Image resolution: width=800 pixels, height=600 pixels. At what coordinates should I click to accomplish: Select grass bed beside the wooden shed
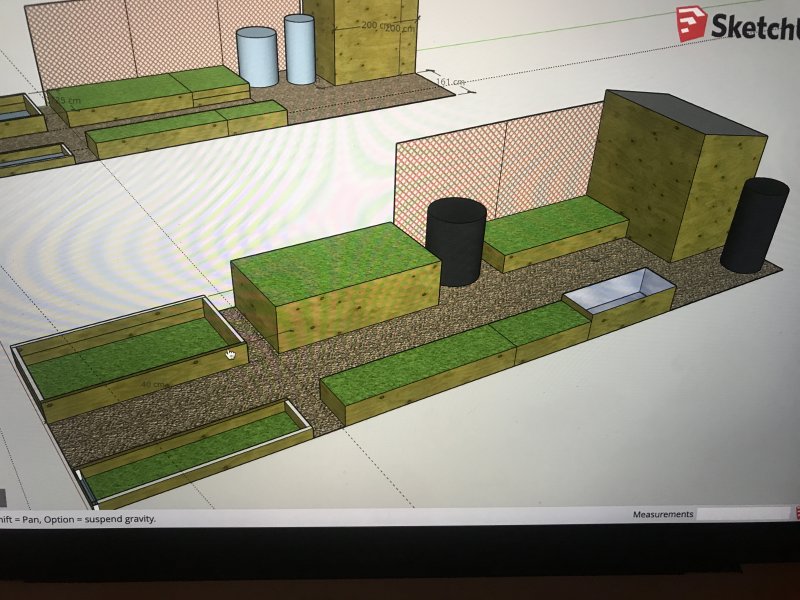[553, 231]
